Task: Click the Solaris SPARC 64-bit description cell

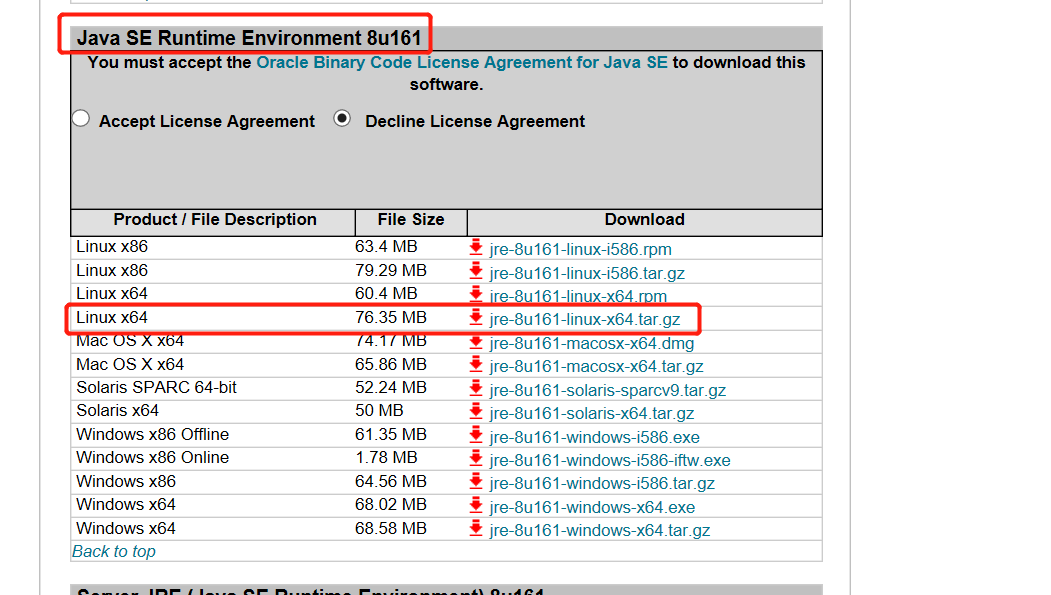Action: point(157,387)
